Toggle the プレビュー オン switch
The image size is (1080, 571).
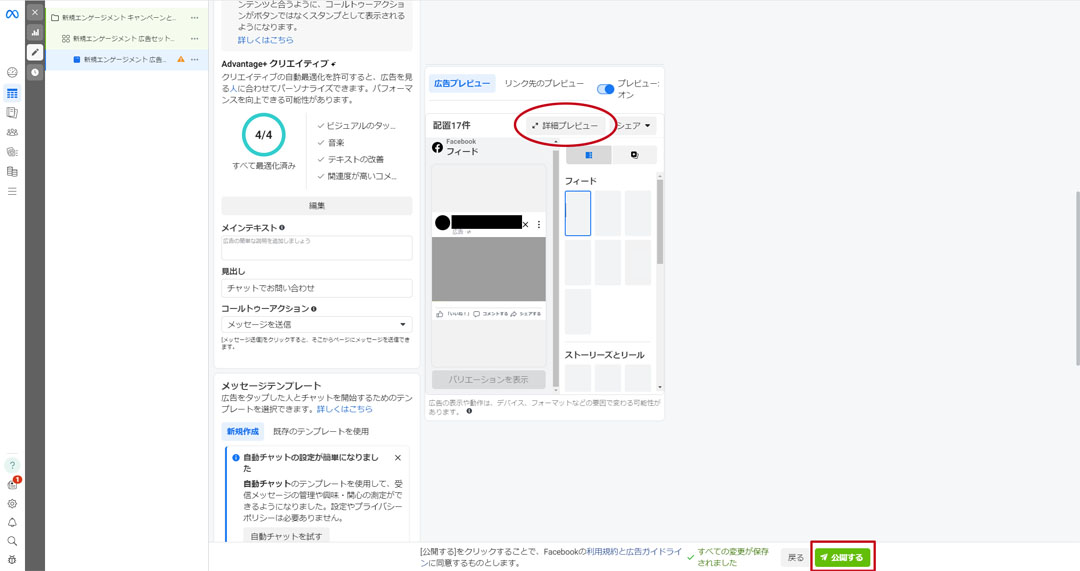pyautogui.click(x=605, y=89)
